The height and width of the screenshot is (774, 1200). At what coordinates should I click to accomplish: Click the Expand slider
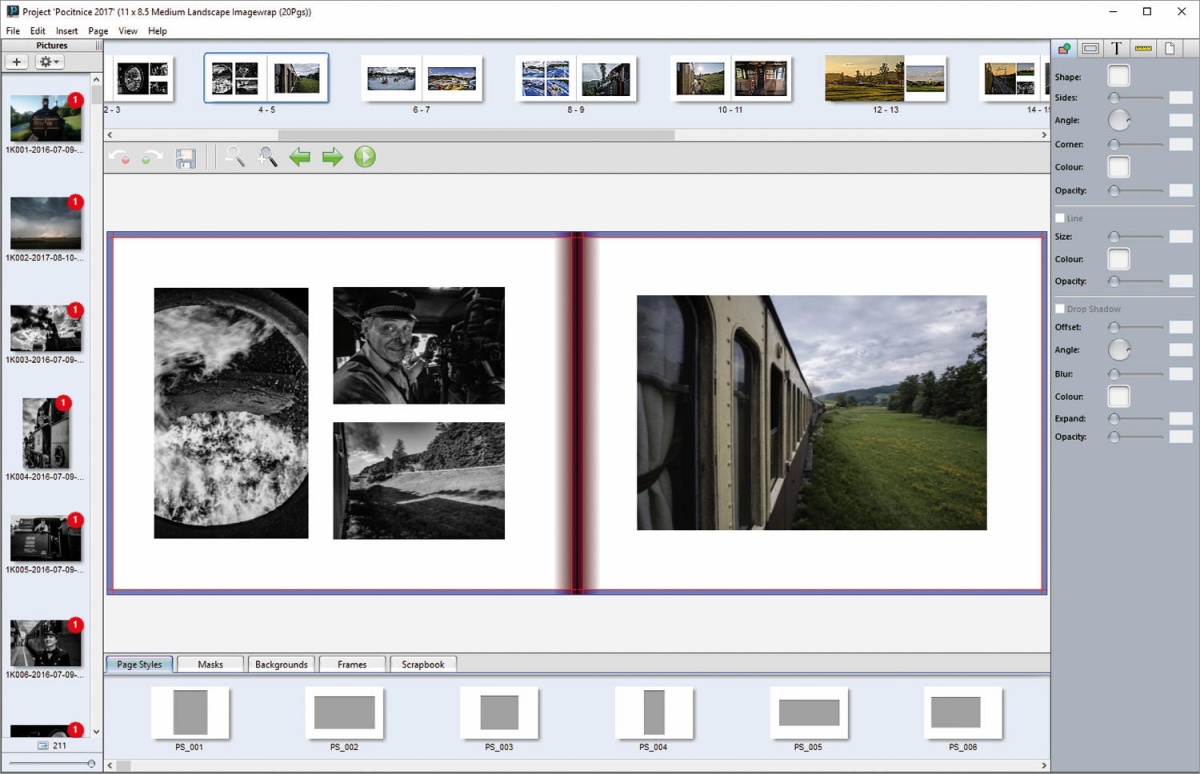tap(1136, 419)
